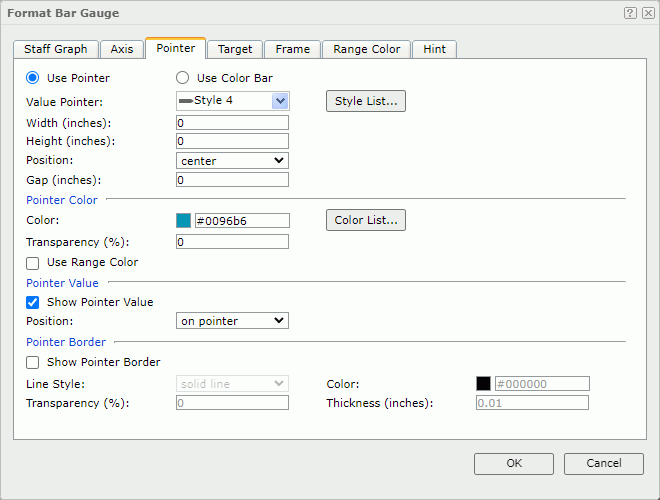Close the Format Bar Gauge dialog

pyautogui.click(x=648, y=13)
